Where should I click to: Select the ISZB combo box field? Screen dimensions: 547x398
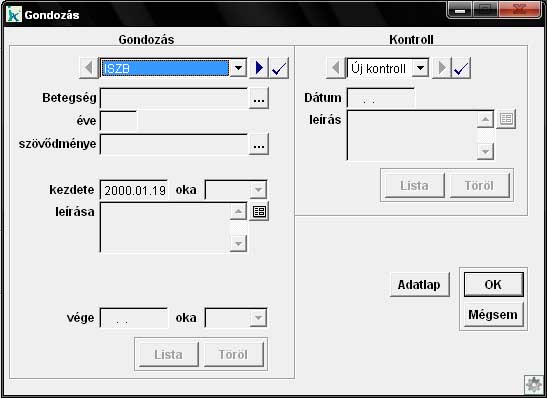(x=173, y=68)
